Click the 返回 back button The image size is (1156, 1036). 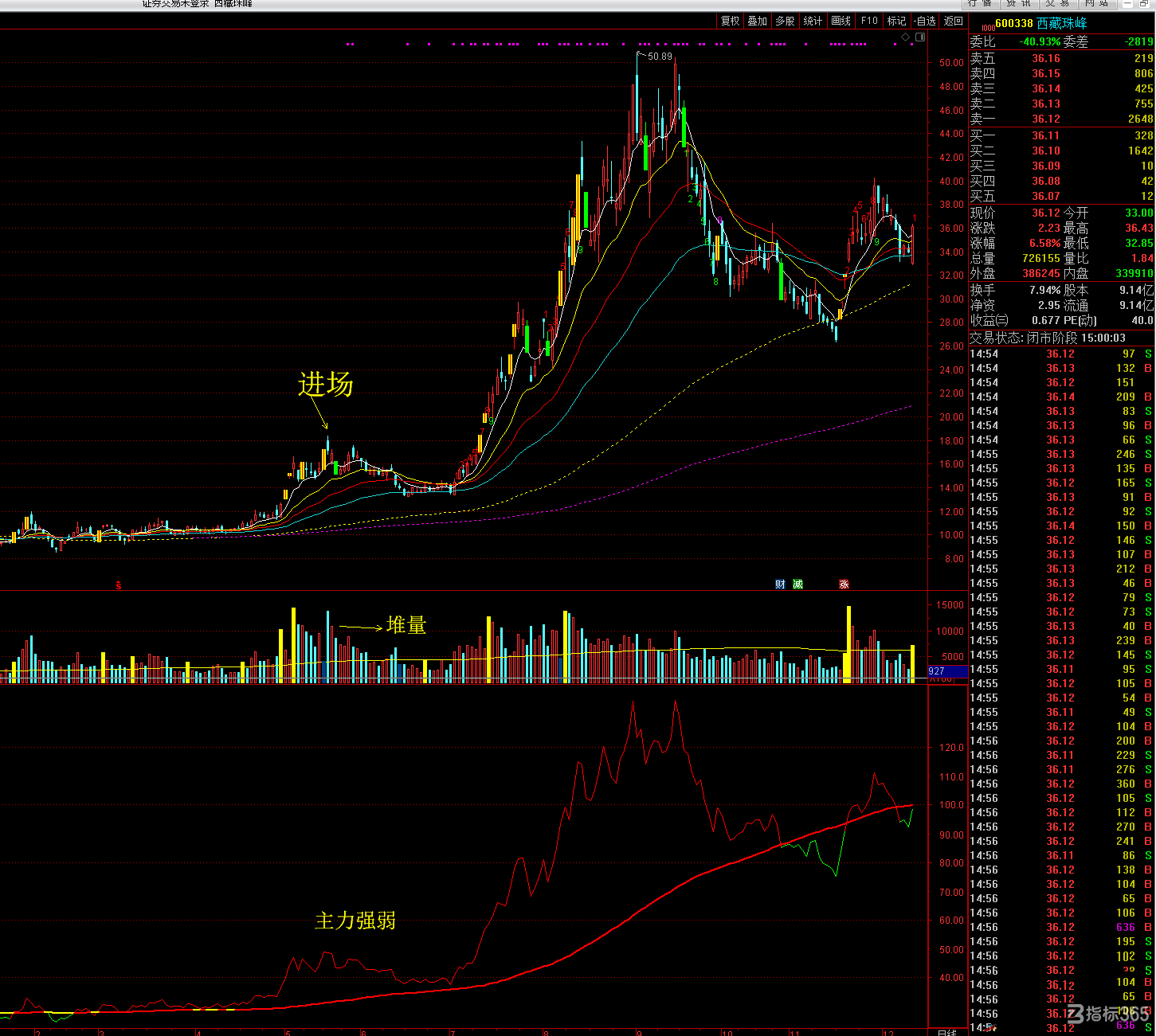[x=954, y=21]
